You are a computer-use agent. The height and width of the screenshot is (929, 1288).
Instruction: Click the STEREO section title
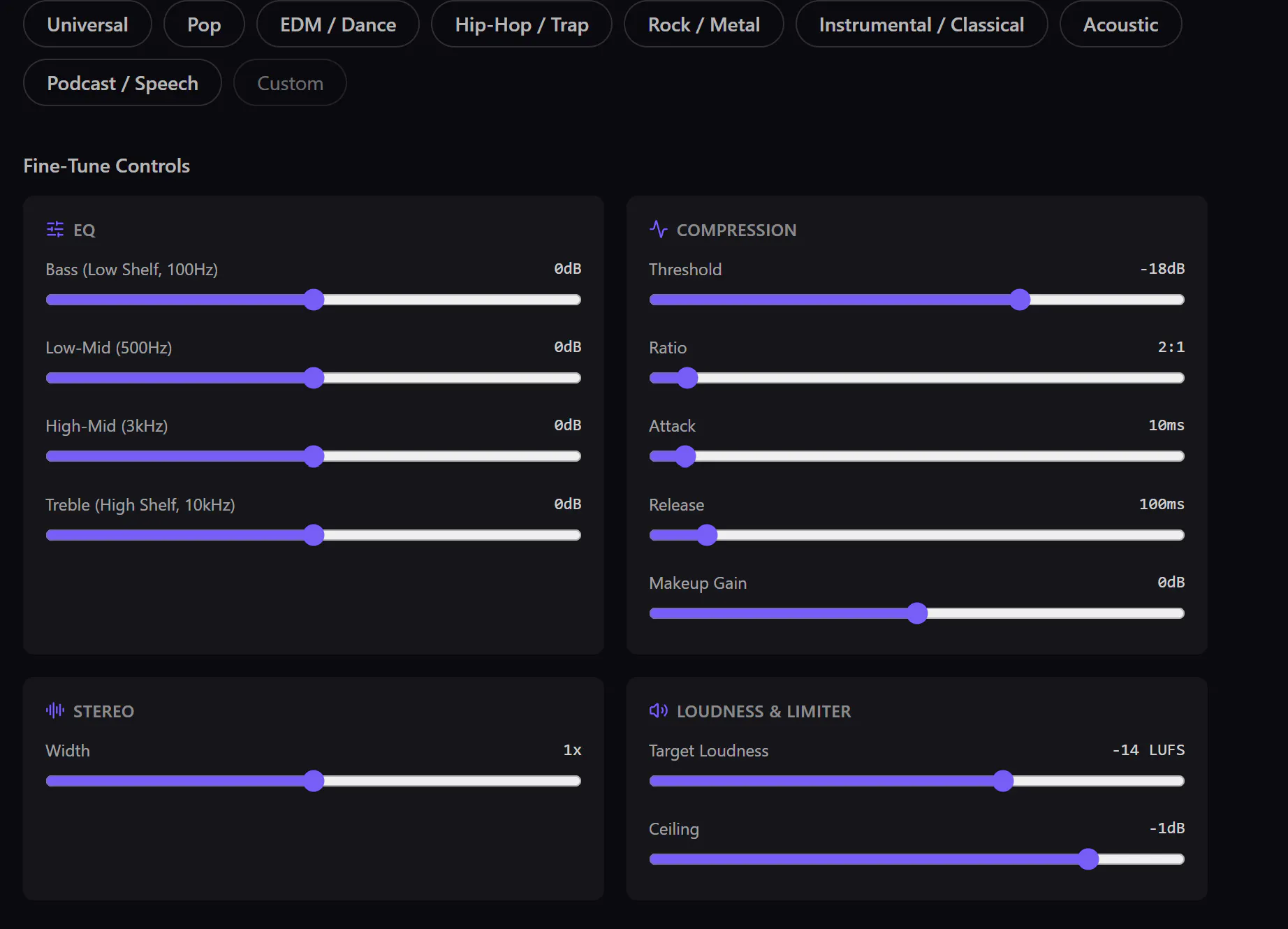click(103, 711)
